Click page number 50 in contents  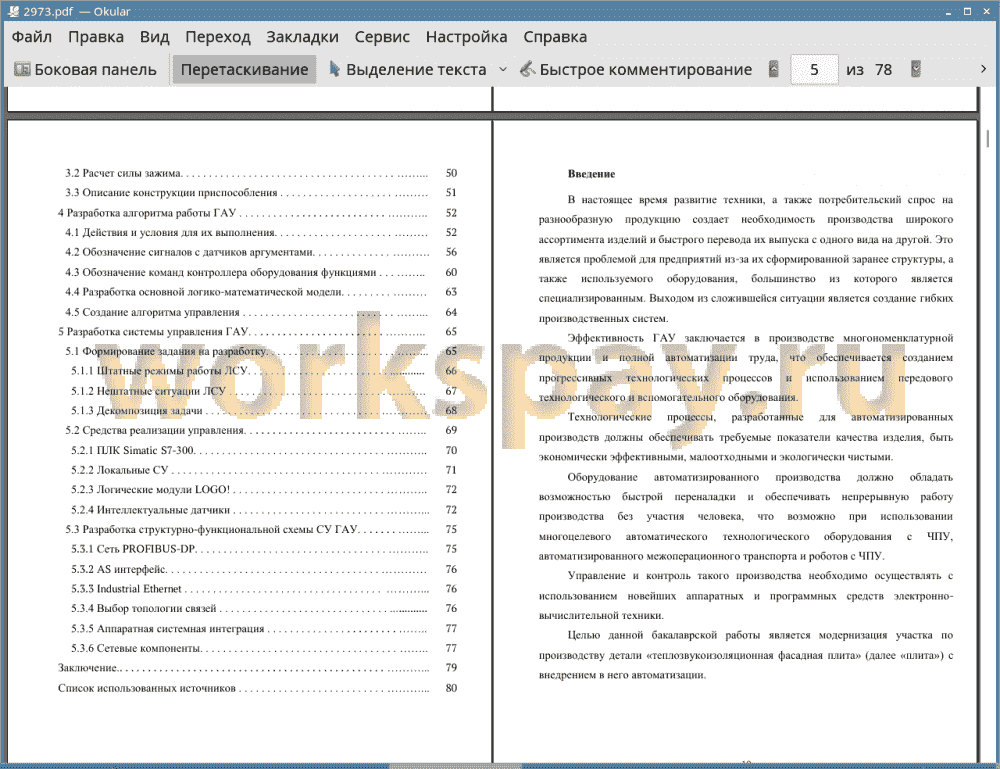452,173
